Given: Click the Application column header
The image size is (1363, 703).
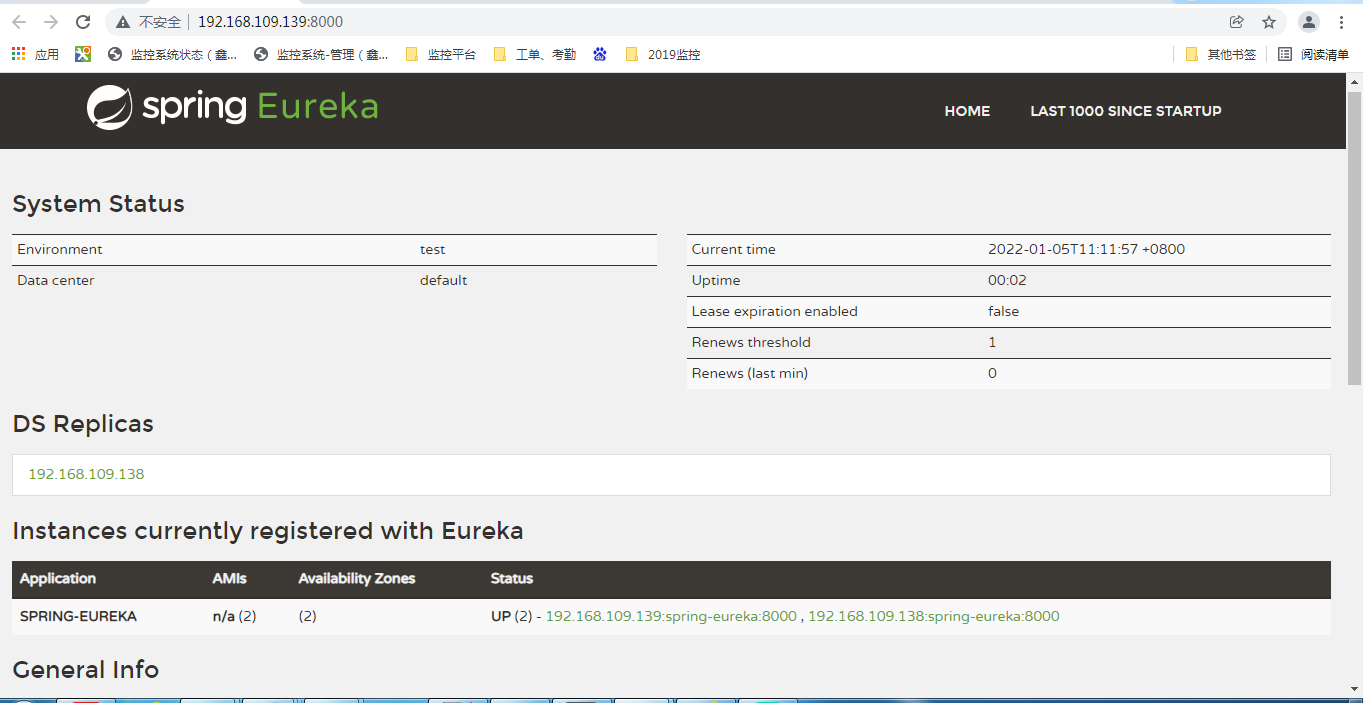Looking at the screenshot, I should [x=58, y=578].
